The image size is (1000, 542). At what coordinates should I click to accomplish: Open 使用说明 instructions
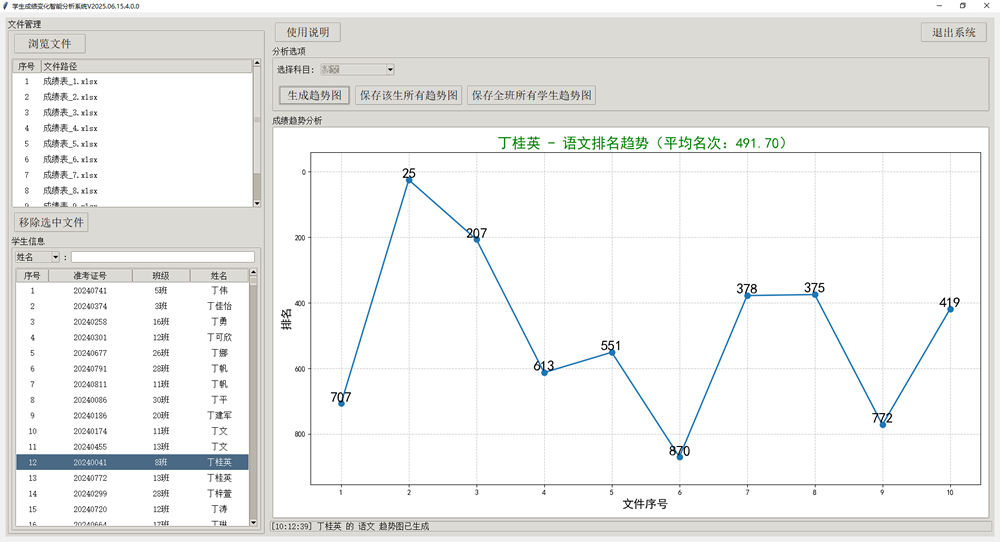308,32
